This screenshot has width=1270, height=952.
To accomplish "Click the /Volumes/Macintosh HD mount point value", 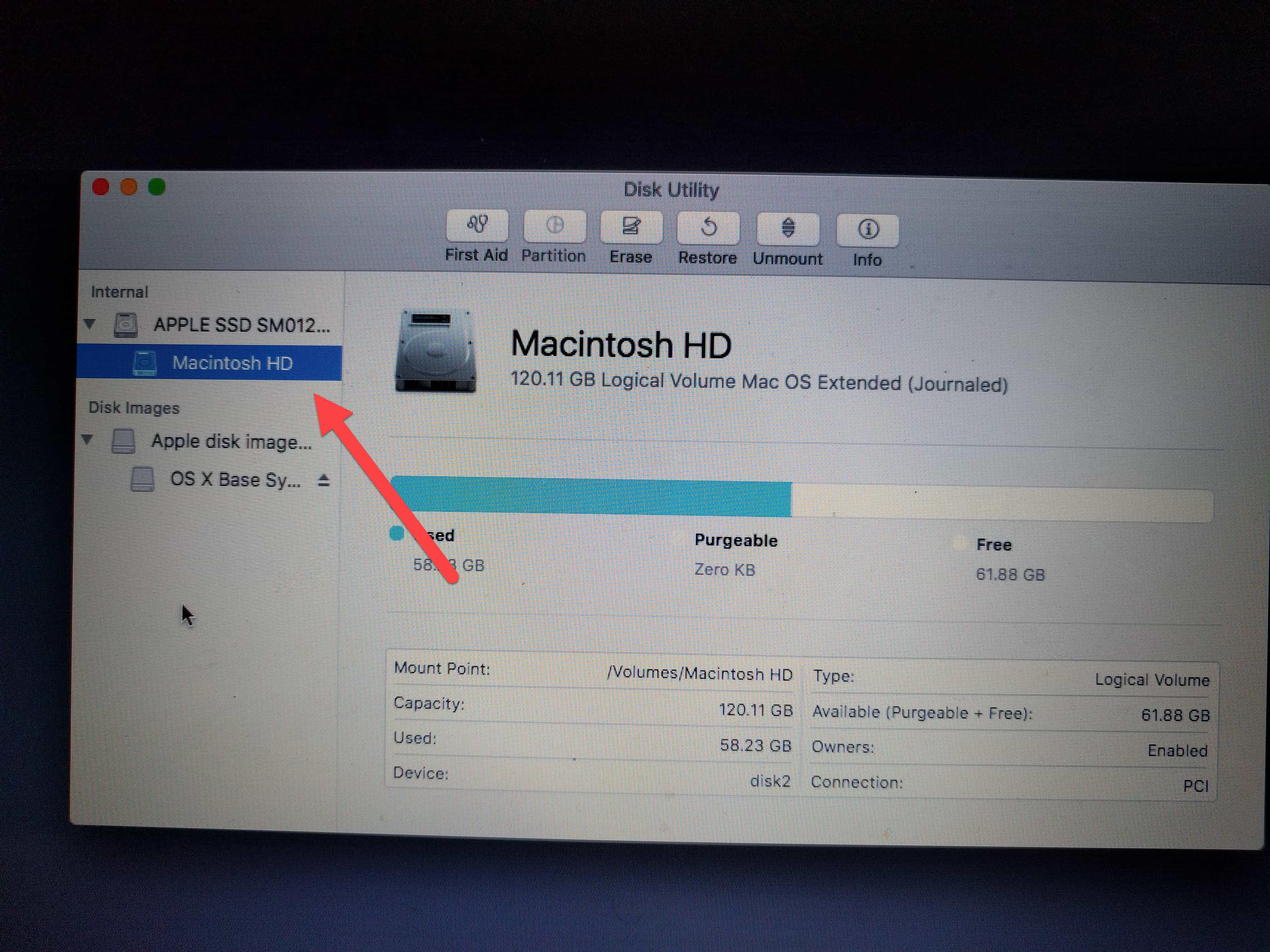I will (x=700, y=673).
